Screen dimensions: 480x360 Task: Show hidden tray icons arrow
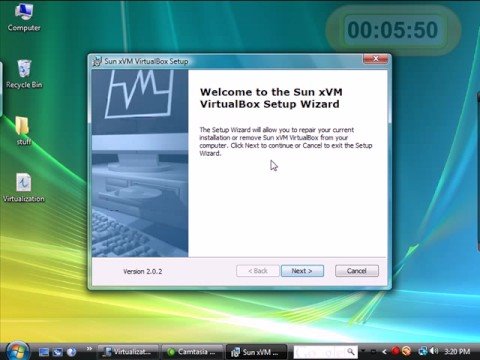384,351
